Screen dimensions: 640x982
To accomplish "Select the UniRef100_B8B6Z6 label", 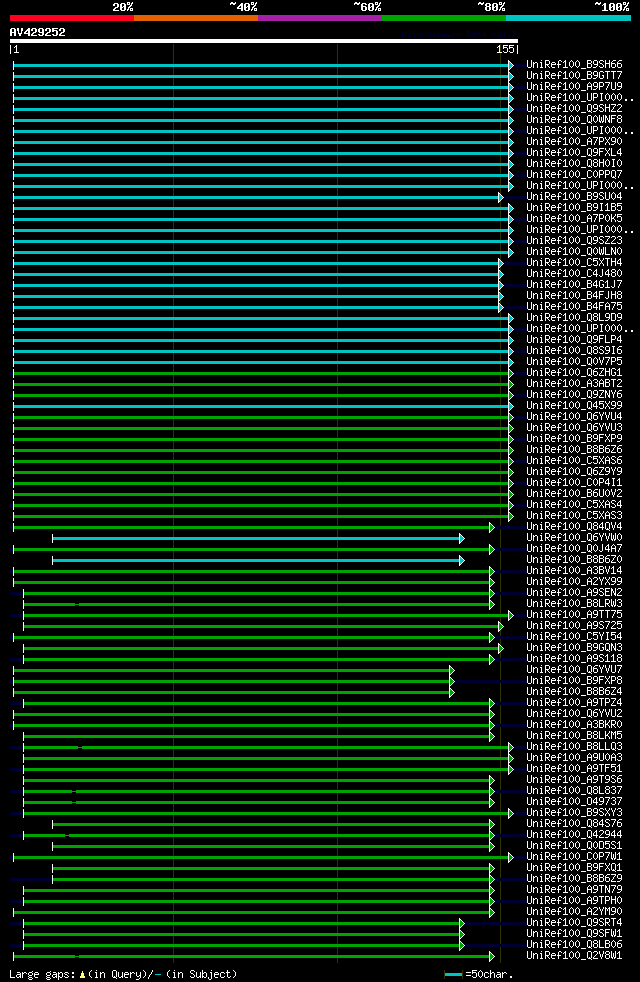I will click(x=574, y=450).
